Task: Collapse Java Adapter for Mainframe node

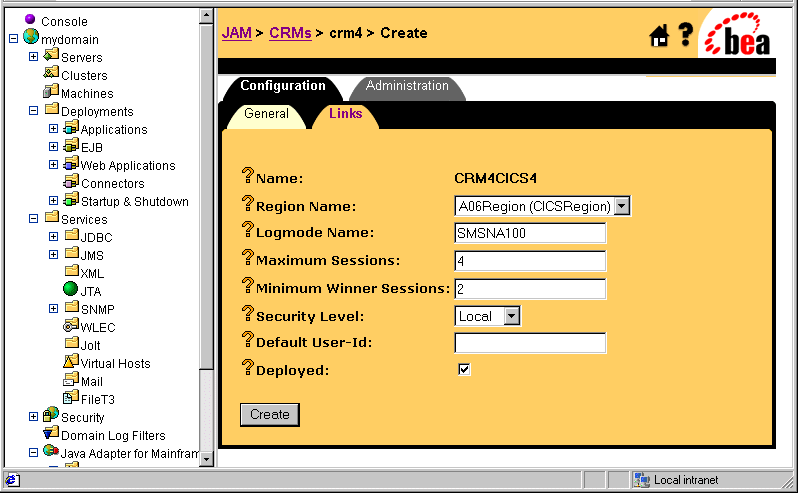Action: click(34, 452)
